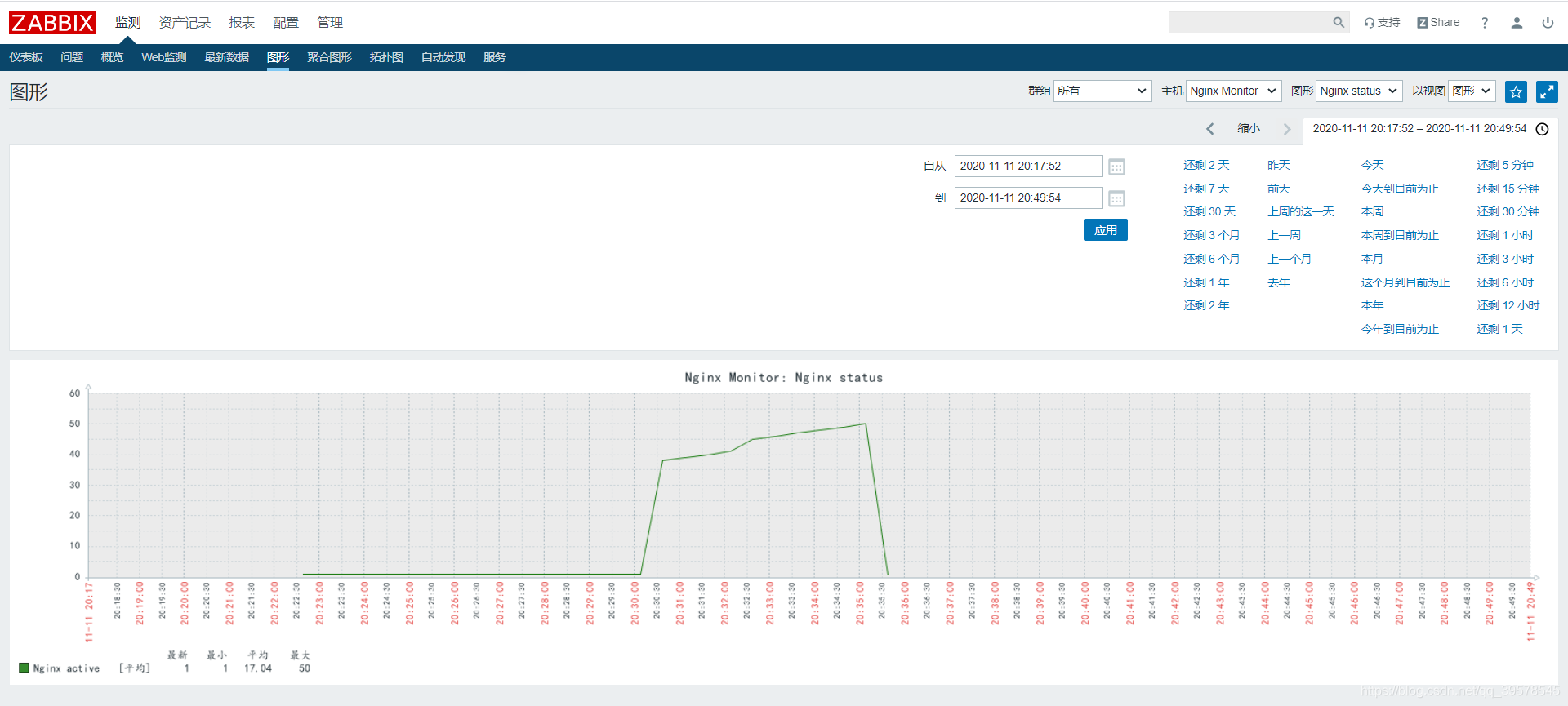Screen dimensions: 1568x706
Task: Click the ZABBIX logo
Action: (52, 23)
